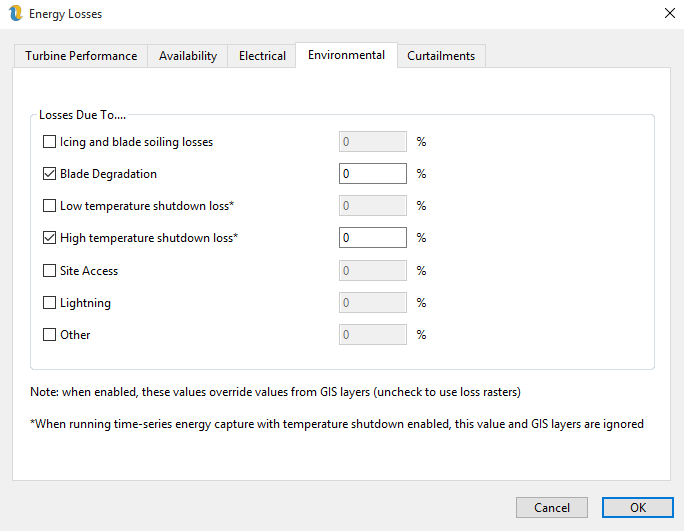Enable Icing and blade soiling losses

pyautogui.click(x=50, y=142)
